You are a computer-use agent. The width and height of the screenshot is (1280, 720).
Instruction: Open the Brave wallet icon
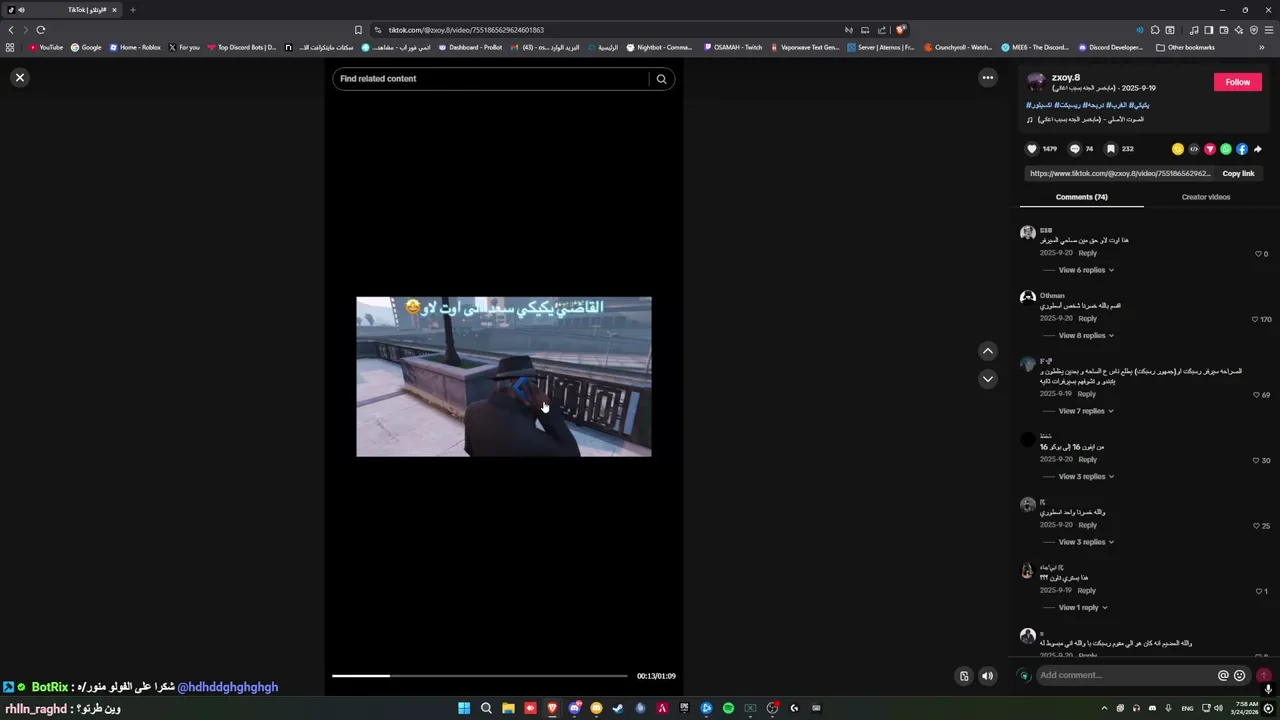(1223, 30)
